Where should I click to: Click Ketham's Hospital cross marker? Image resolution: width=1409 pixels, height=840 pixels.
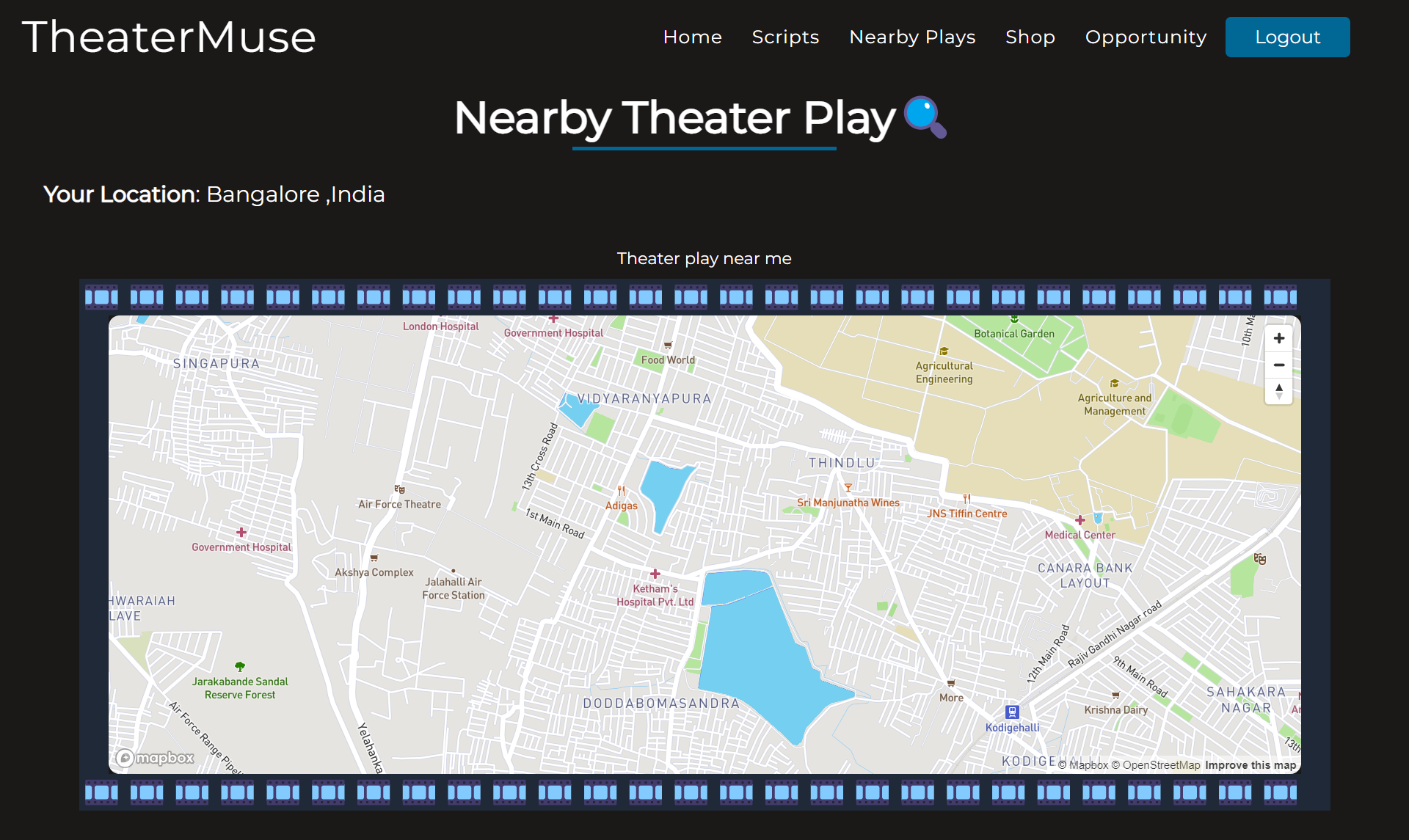pyautogui.click(x=655, y=574)
